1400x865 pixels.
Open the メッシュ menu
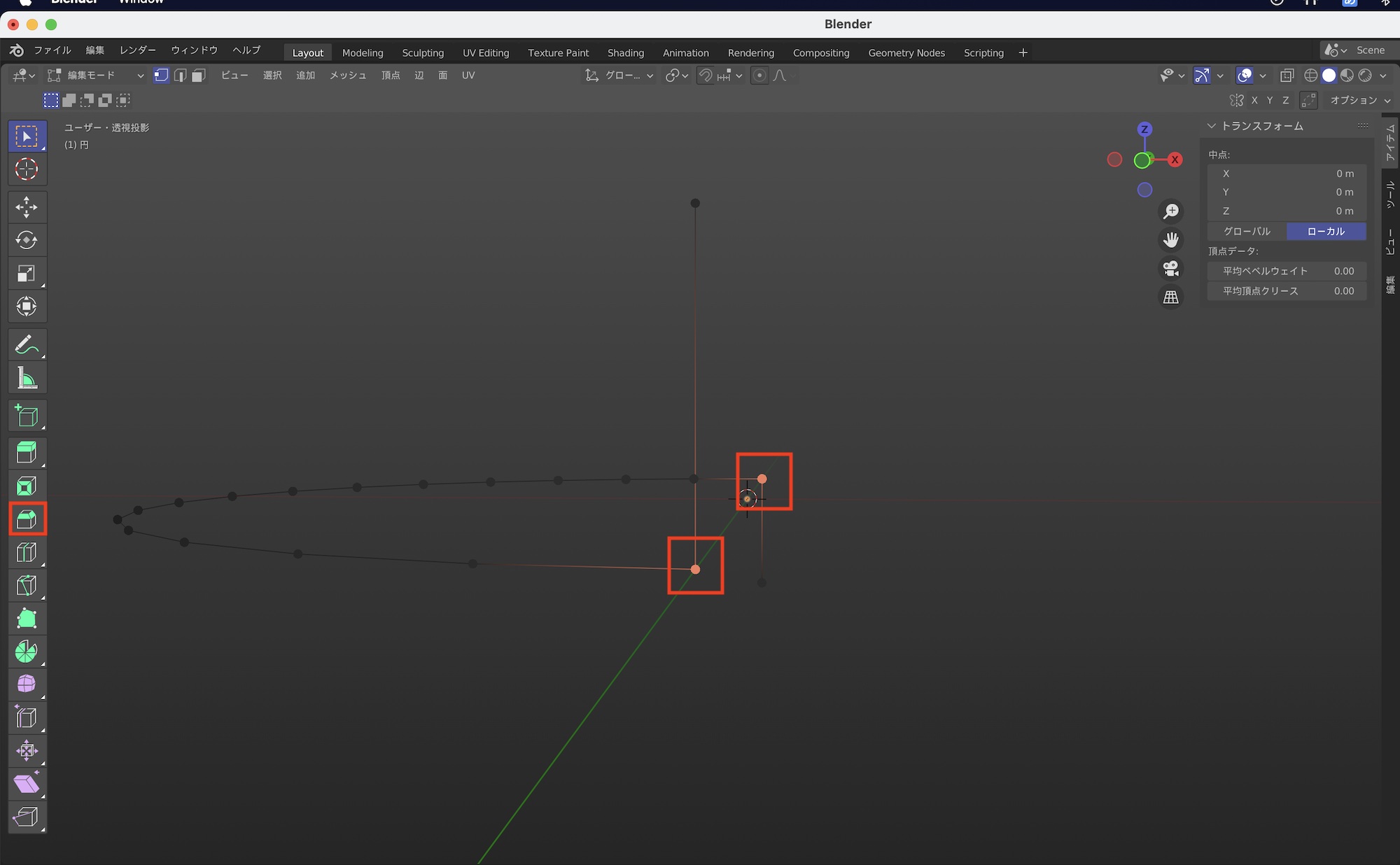coord(348,76)
